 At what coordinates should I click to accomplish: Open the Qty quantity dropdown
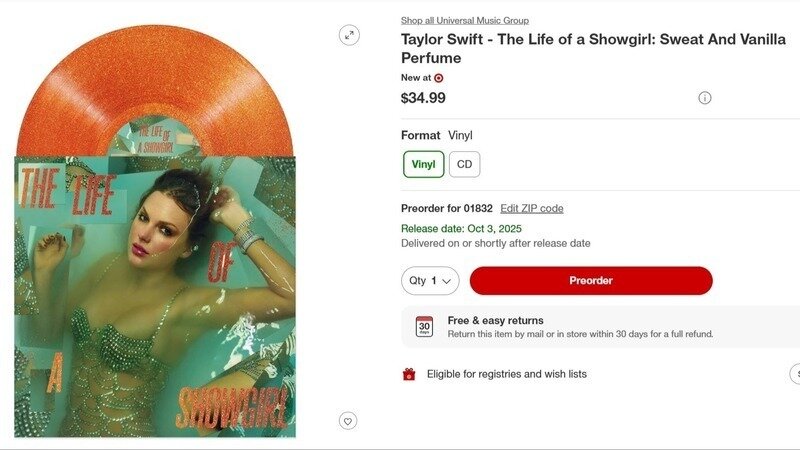pos(430,281)
